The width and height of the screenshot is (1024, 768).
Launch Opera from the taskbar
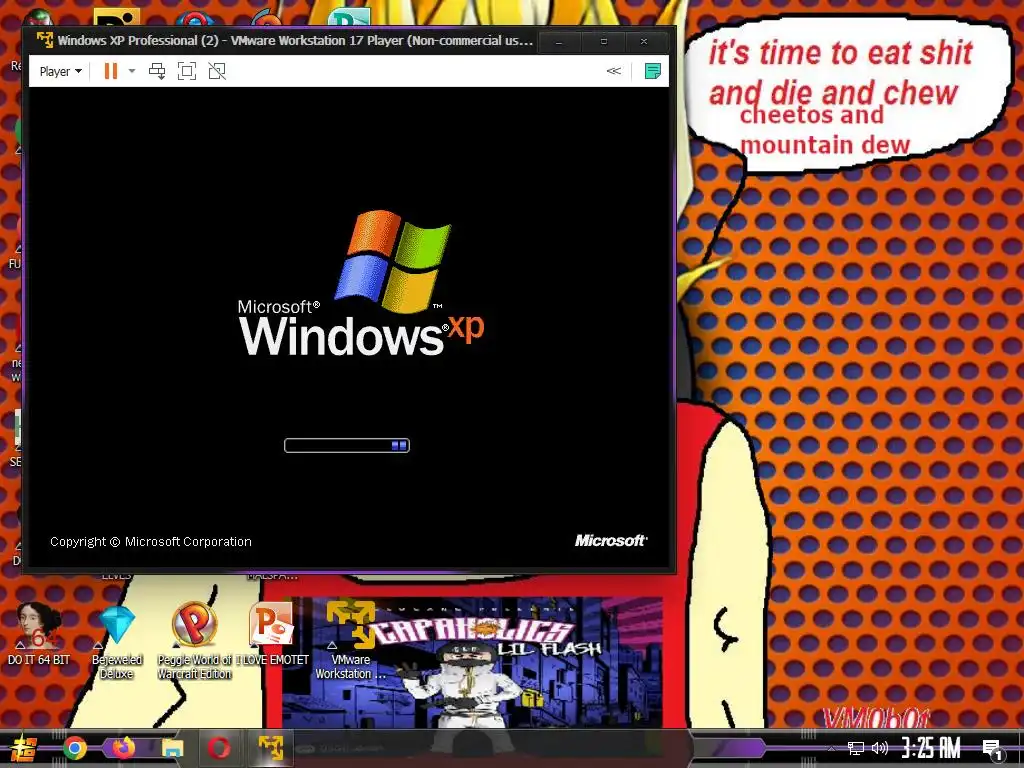point(219,748)
